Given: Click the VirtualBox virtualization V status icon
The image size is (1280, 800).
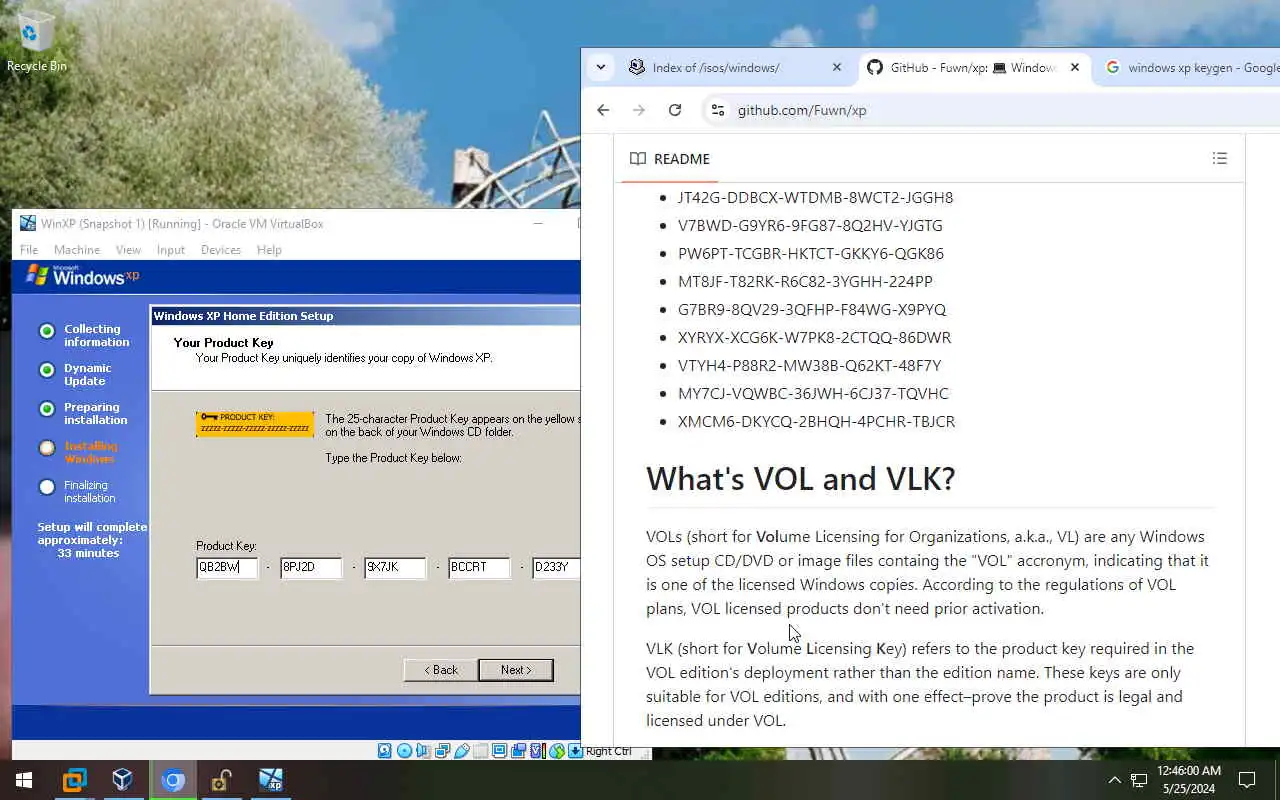Looking at the screenshot, I should point(538,751).
